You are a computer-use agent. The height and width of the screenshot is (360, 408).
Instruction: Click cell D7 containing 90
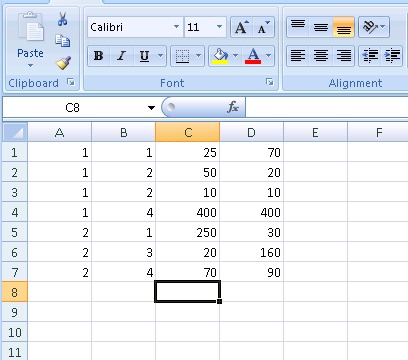pyautogui.click(x=252, y=272)
